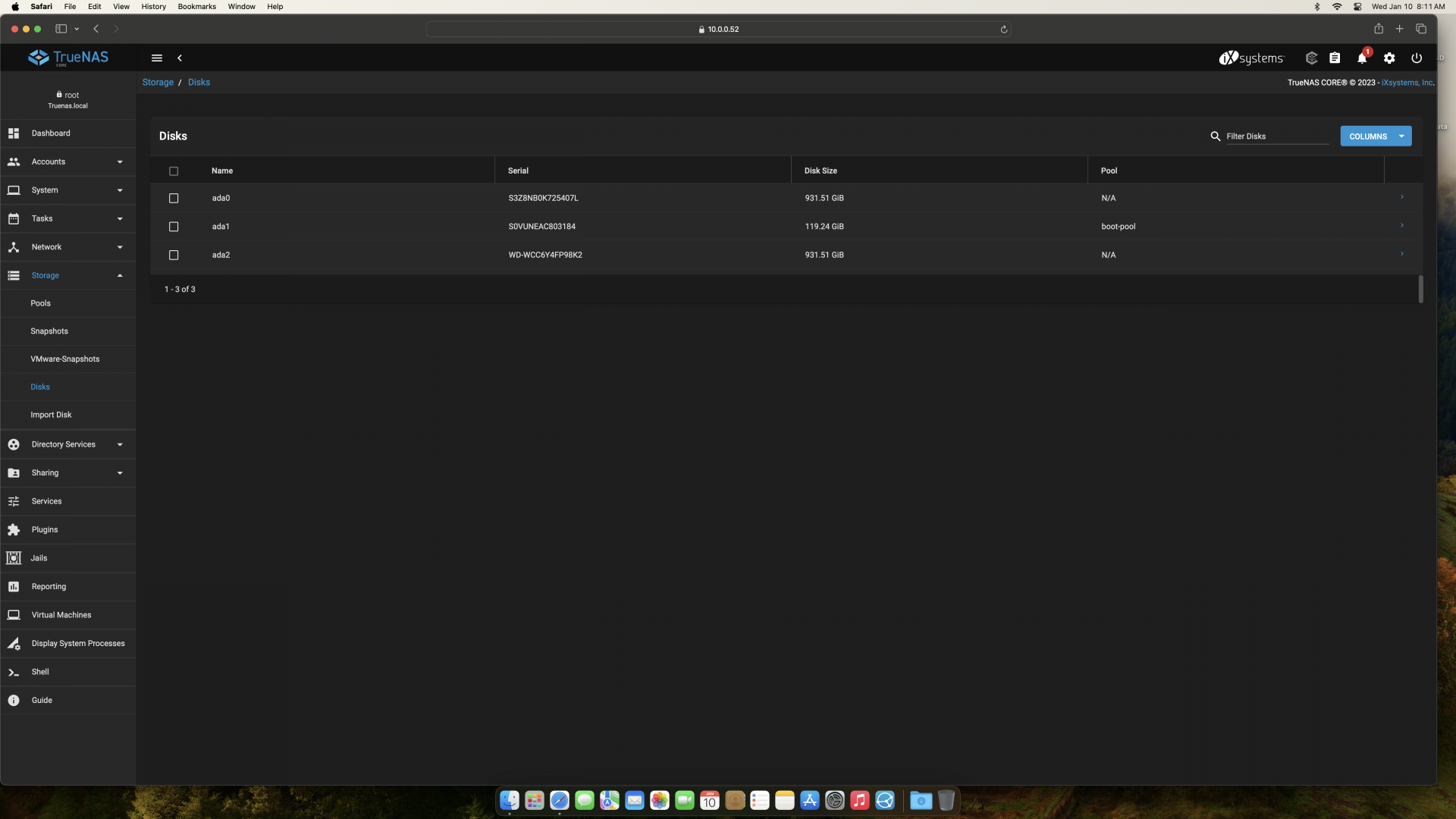Click the boot-pool cell

pyautogui.click(x=1118, y=227)
